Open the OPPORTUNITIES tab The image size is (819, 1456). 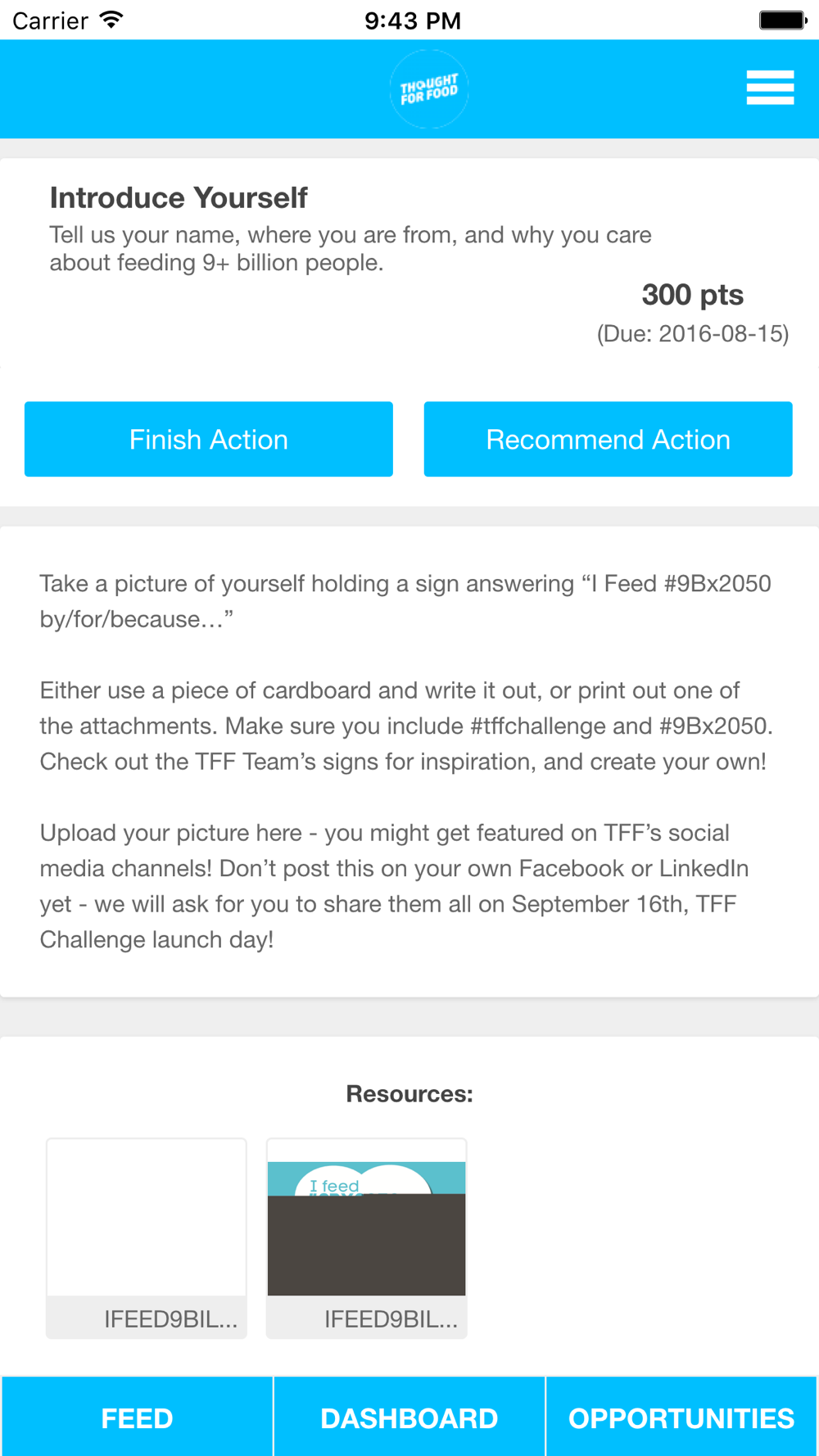pyautogui.click(x=681, y=1418)
